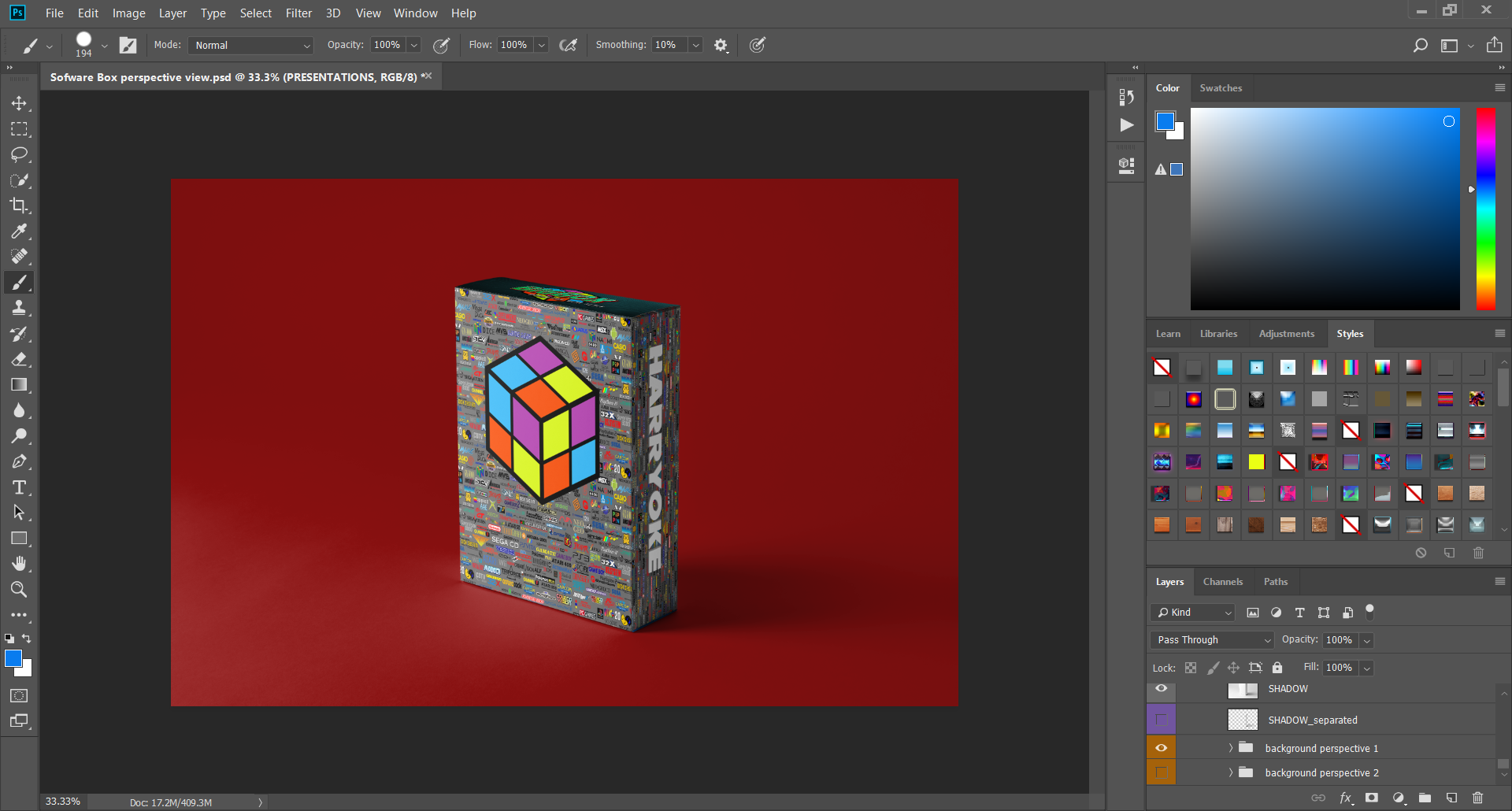Select the Gradient tool

click(19, 385)
